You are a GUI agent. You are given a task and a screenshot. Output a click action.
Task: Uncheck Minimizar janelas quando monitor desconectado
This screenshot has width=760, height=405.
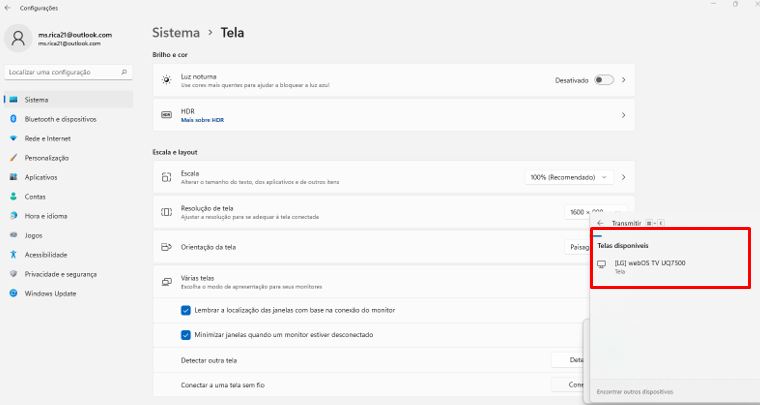(186, 335)
